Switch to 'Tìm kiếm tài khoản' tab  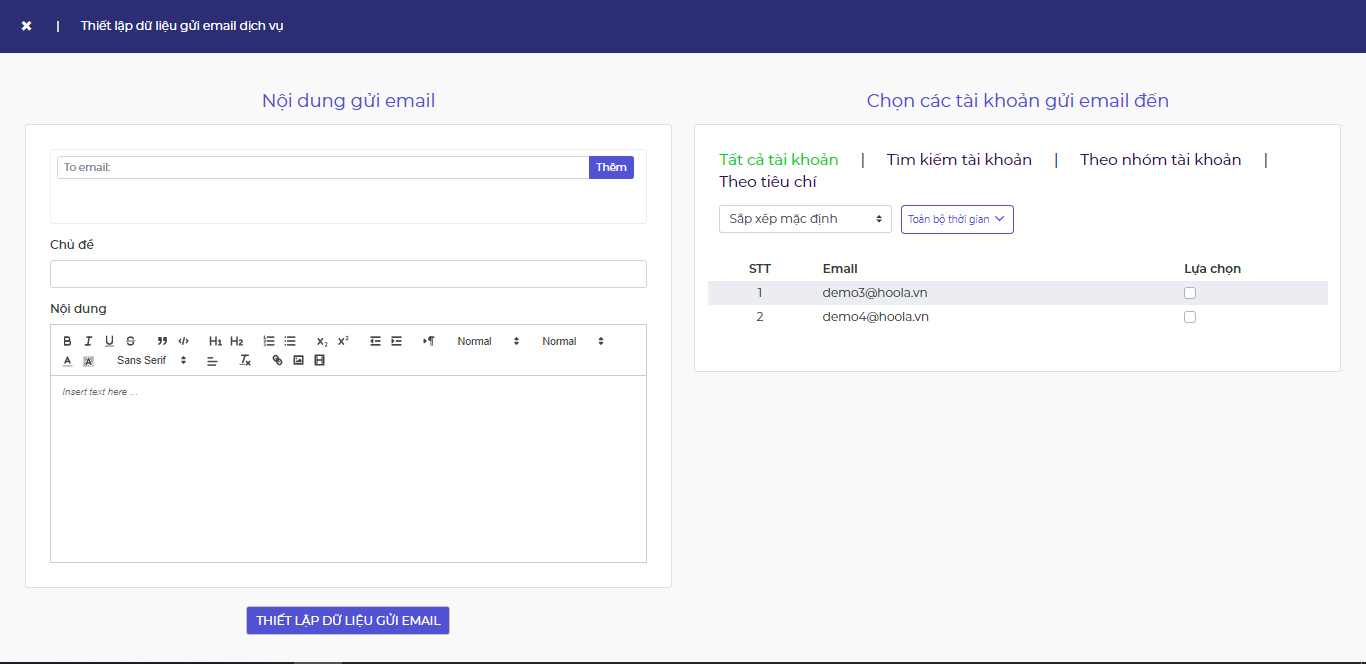point(959,160)
